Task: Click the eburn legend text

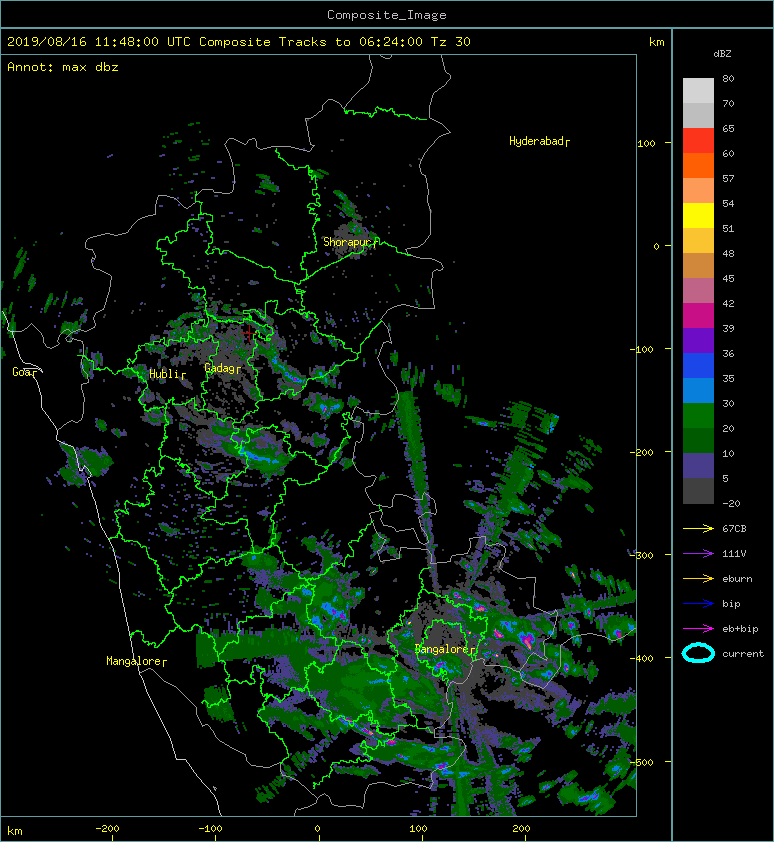Action: [737, 579]
